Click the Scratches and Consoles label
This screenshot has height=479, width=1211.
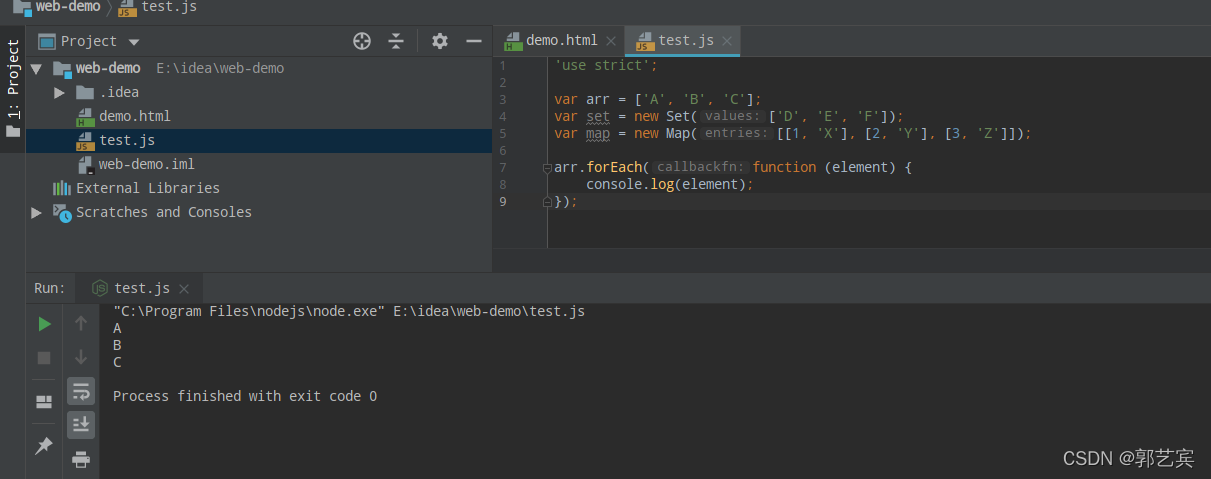click(164, 212)
